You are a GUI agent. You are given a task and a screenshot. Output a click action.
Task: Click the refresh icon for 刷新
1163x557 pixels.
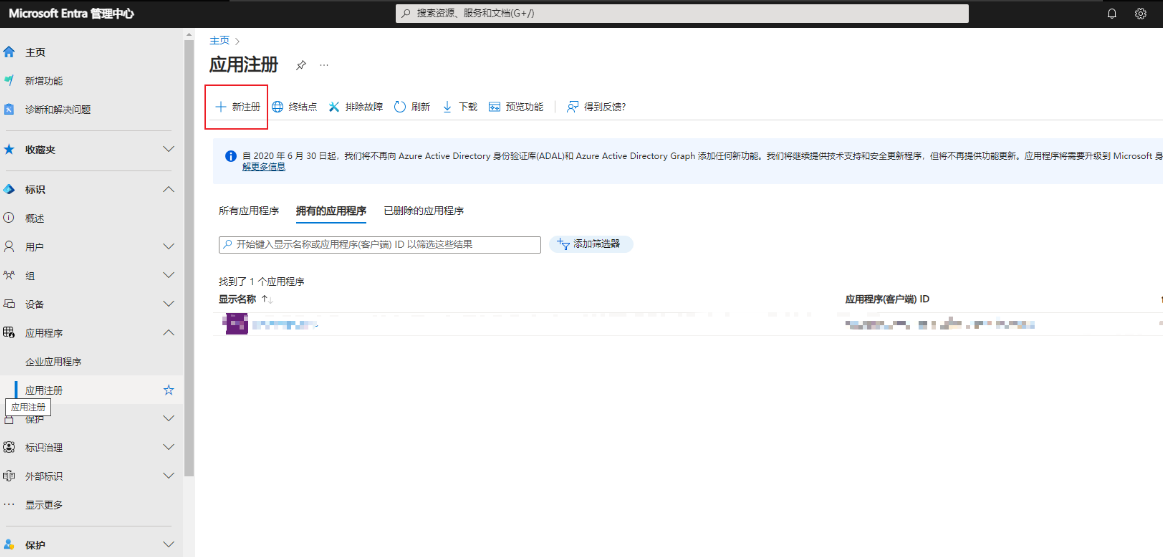tap(400, 107)
